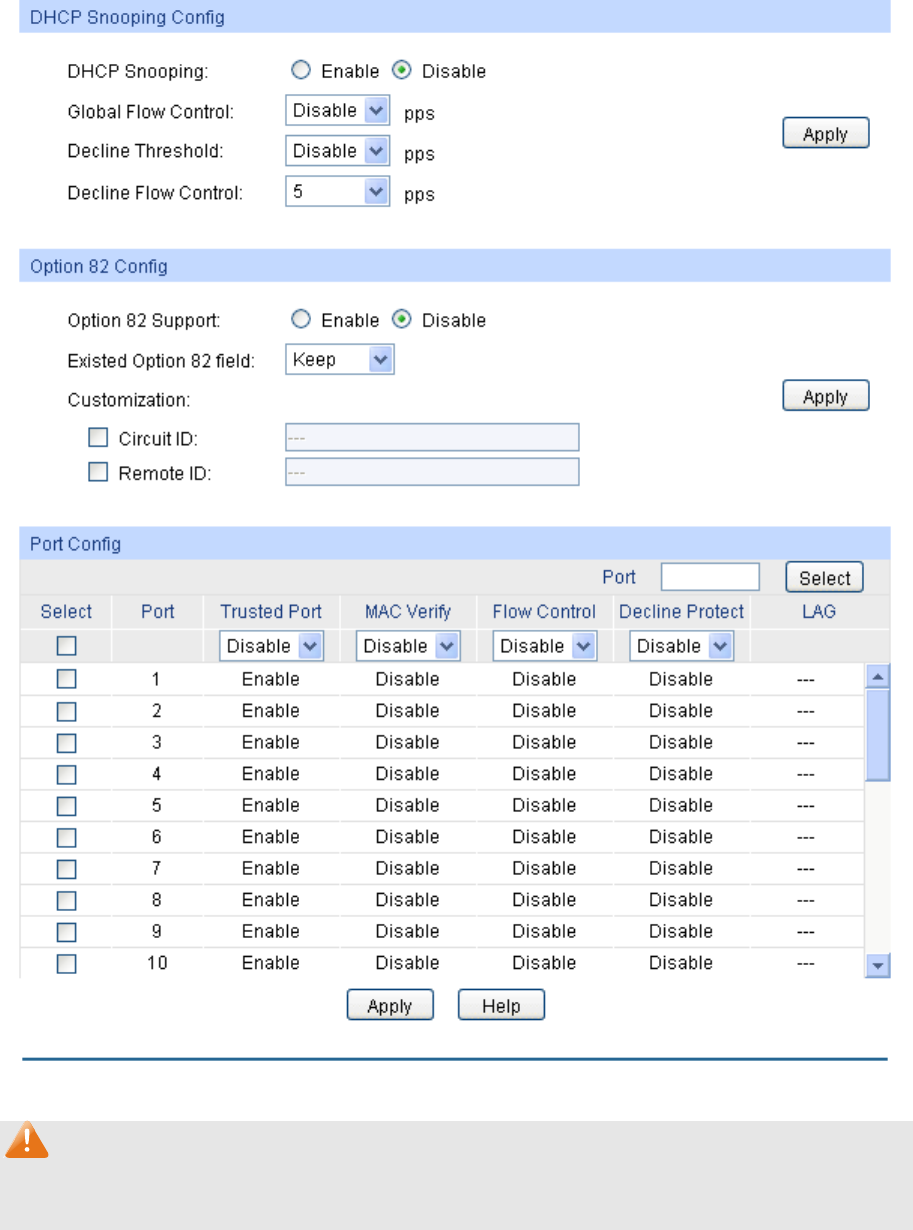Viewport: 913px width, 1230px height.
Task: Open the Decline Protect dropdown
Action: coord(681,646)
